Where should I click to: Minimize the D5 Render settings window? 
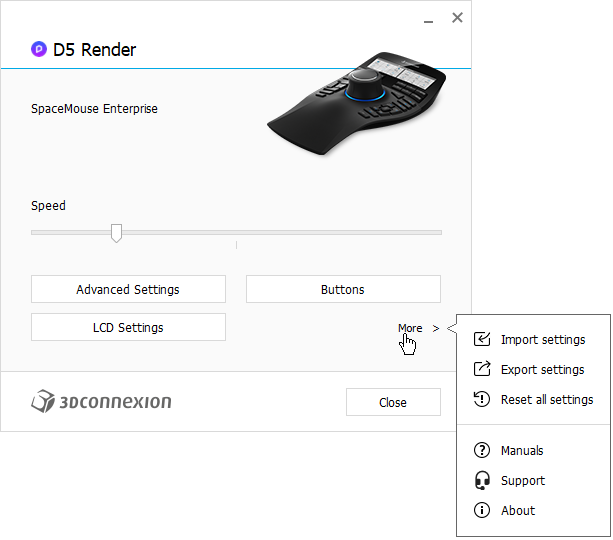coord(428,18)
